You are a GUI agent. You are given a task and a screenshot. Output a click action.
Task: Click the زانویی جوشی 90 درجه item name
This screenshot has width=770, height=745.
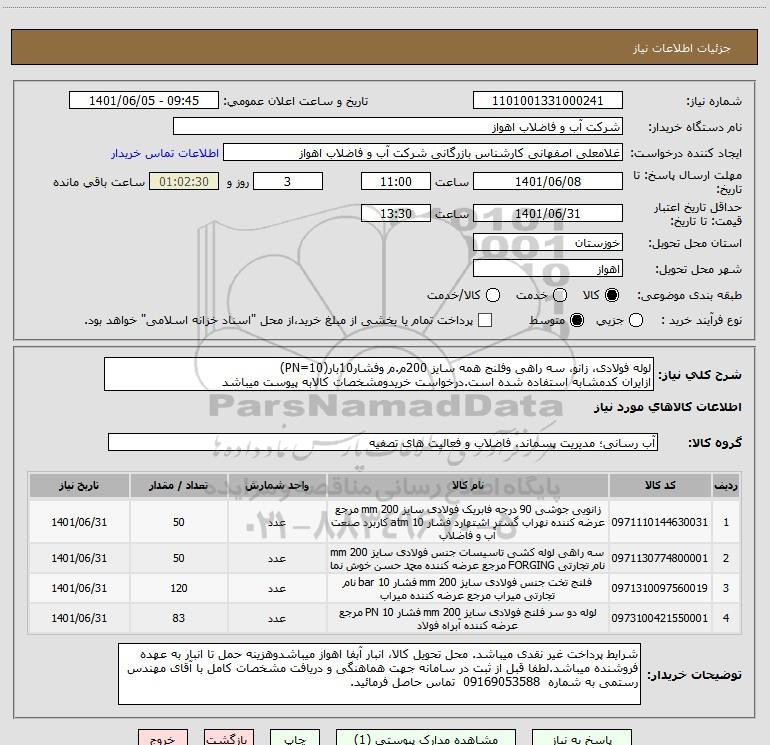[468, 522]
